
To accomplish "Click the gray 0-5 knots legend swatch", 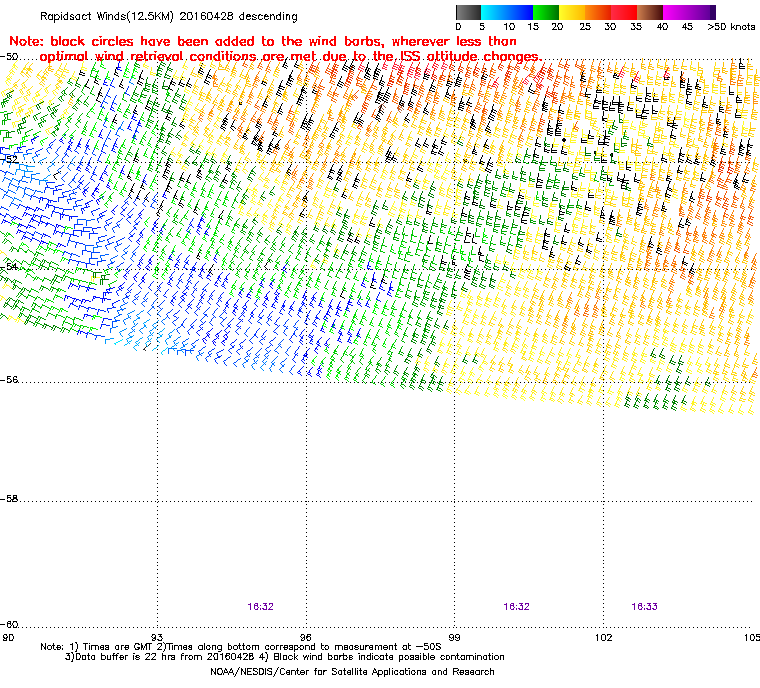I will 468,12.
